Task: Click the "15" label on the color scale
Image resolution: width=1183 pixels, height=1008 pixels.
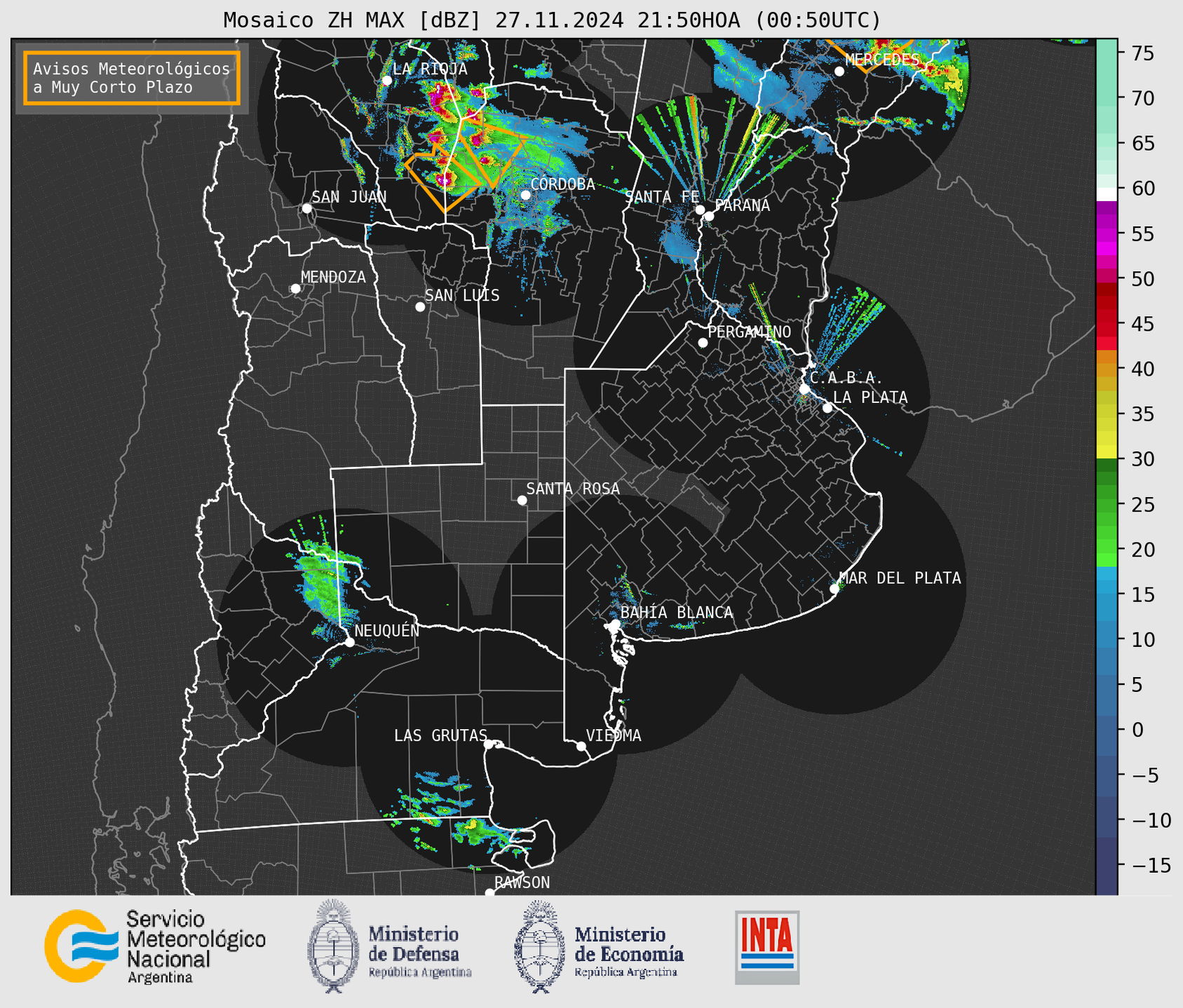Action: coord(1142,594)
